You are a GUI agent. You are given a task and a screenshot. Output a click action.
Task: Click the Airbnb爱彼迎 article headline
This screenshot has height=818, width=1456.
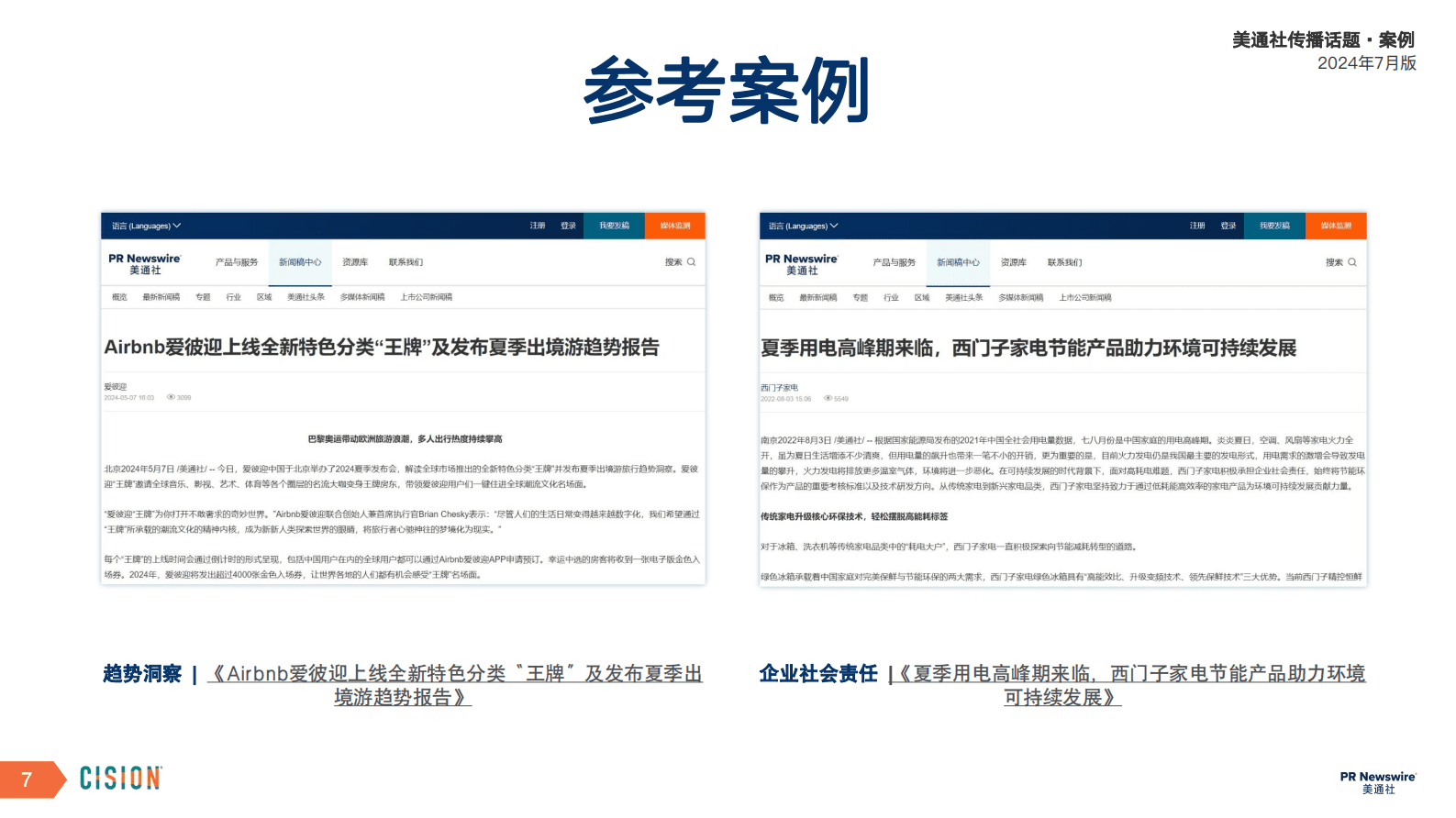(382, 348)
